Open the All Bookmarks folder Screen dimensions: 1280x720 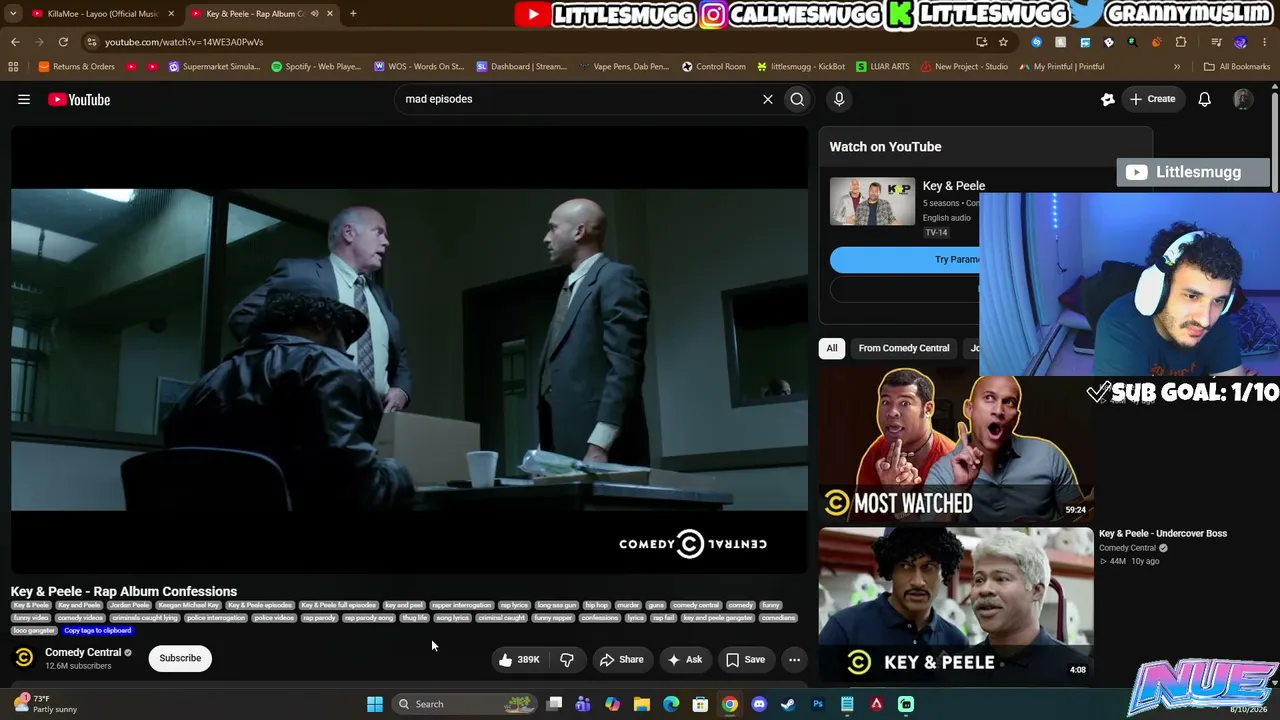pos(1237,66)
